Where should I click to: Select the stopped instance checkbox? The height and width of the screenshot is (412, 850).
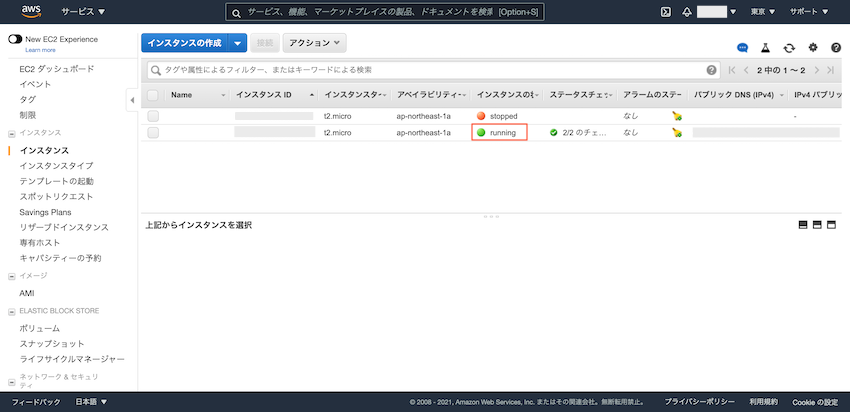(153, 116)
